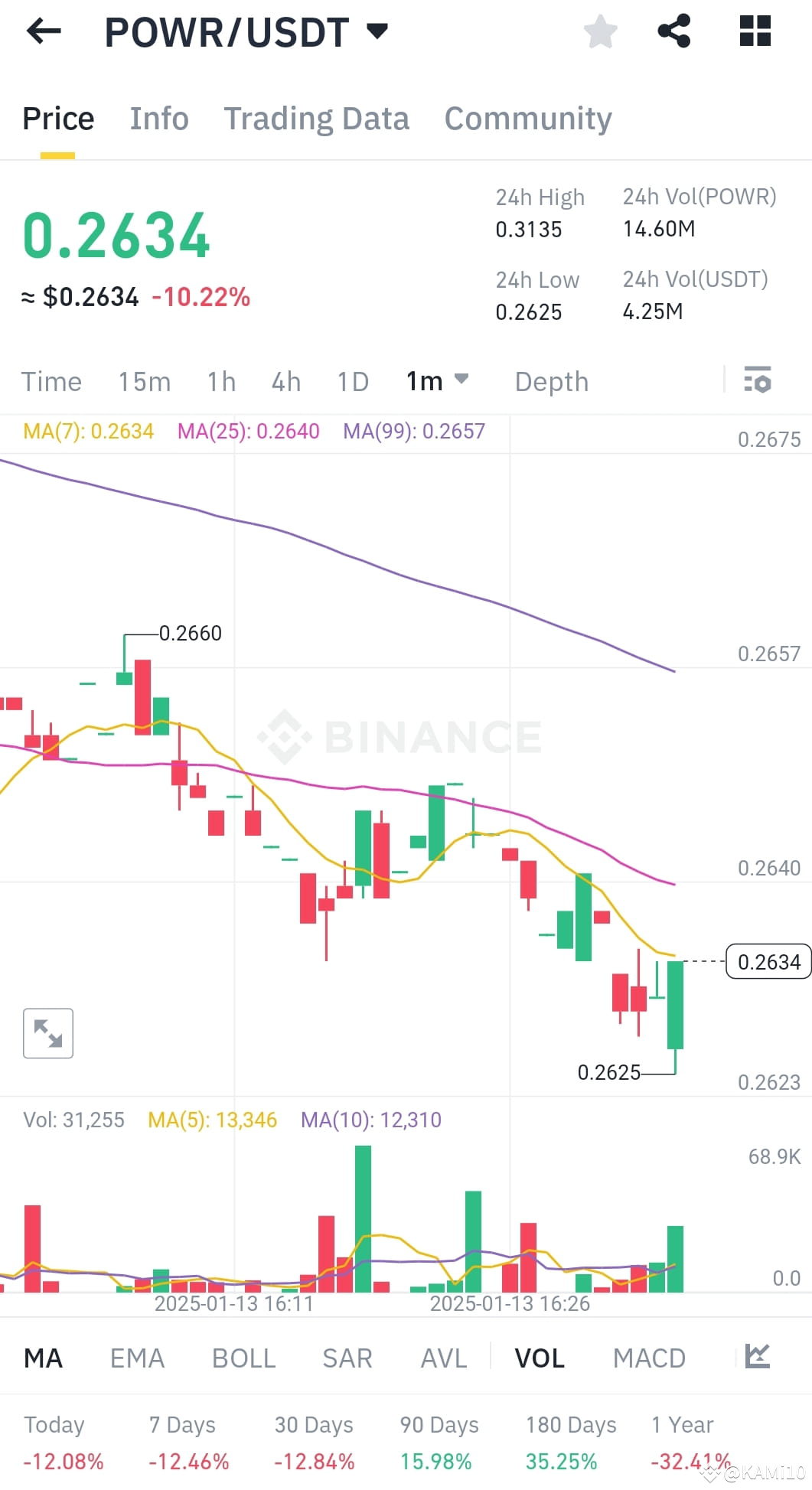The width and height of the screenshot is (812, 1490).
Task: Switch volume display using VOL toggle
Action: pos(540,1356)
